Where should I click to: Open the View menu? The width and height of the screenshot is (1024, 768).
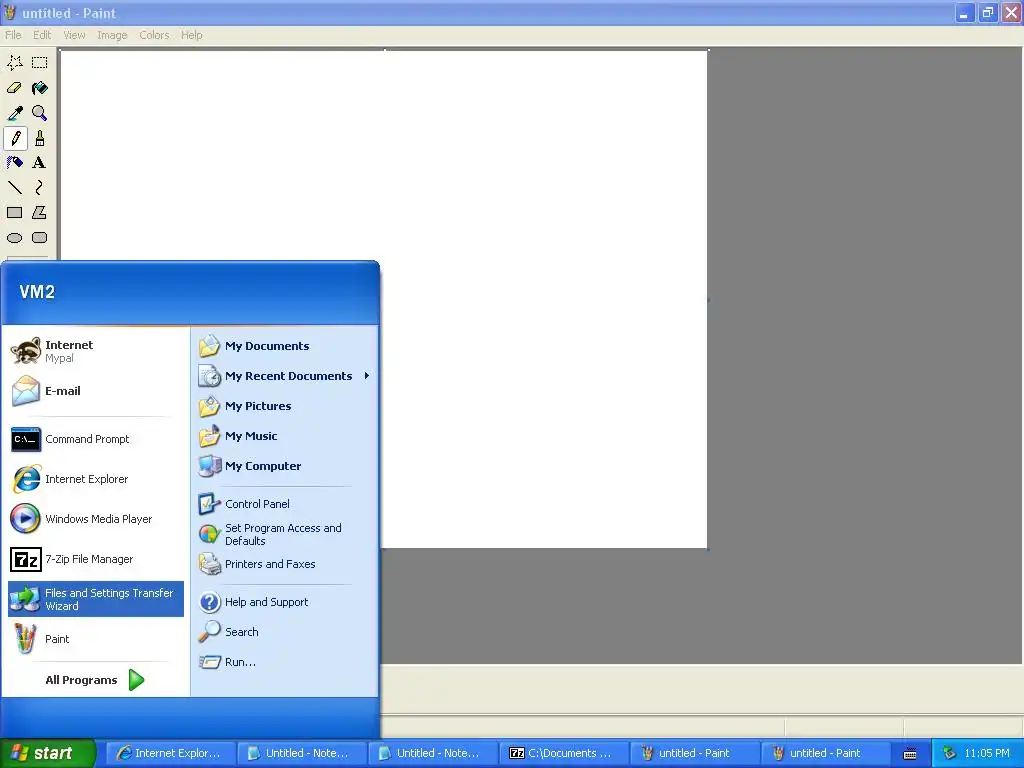pos(74,35)
